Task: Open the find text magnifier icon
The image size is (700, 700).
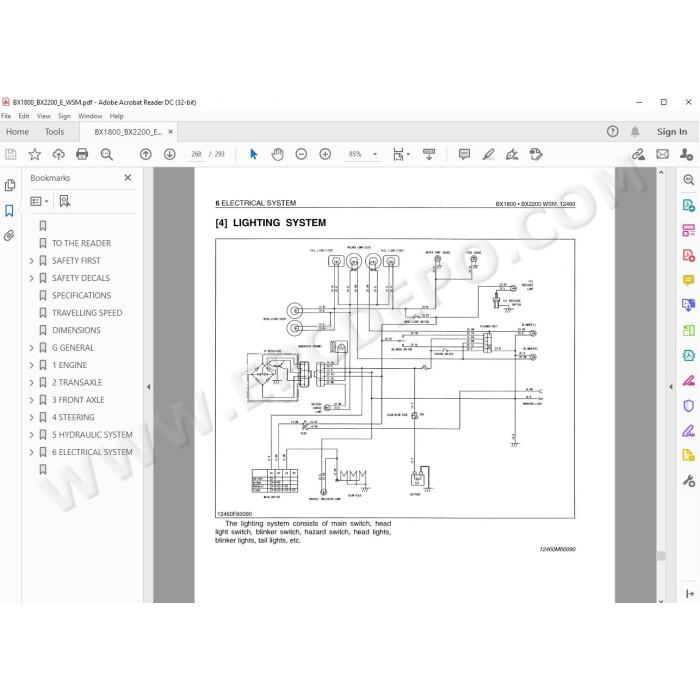Action: [x=106, y=154]
